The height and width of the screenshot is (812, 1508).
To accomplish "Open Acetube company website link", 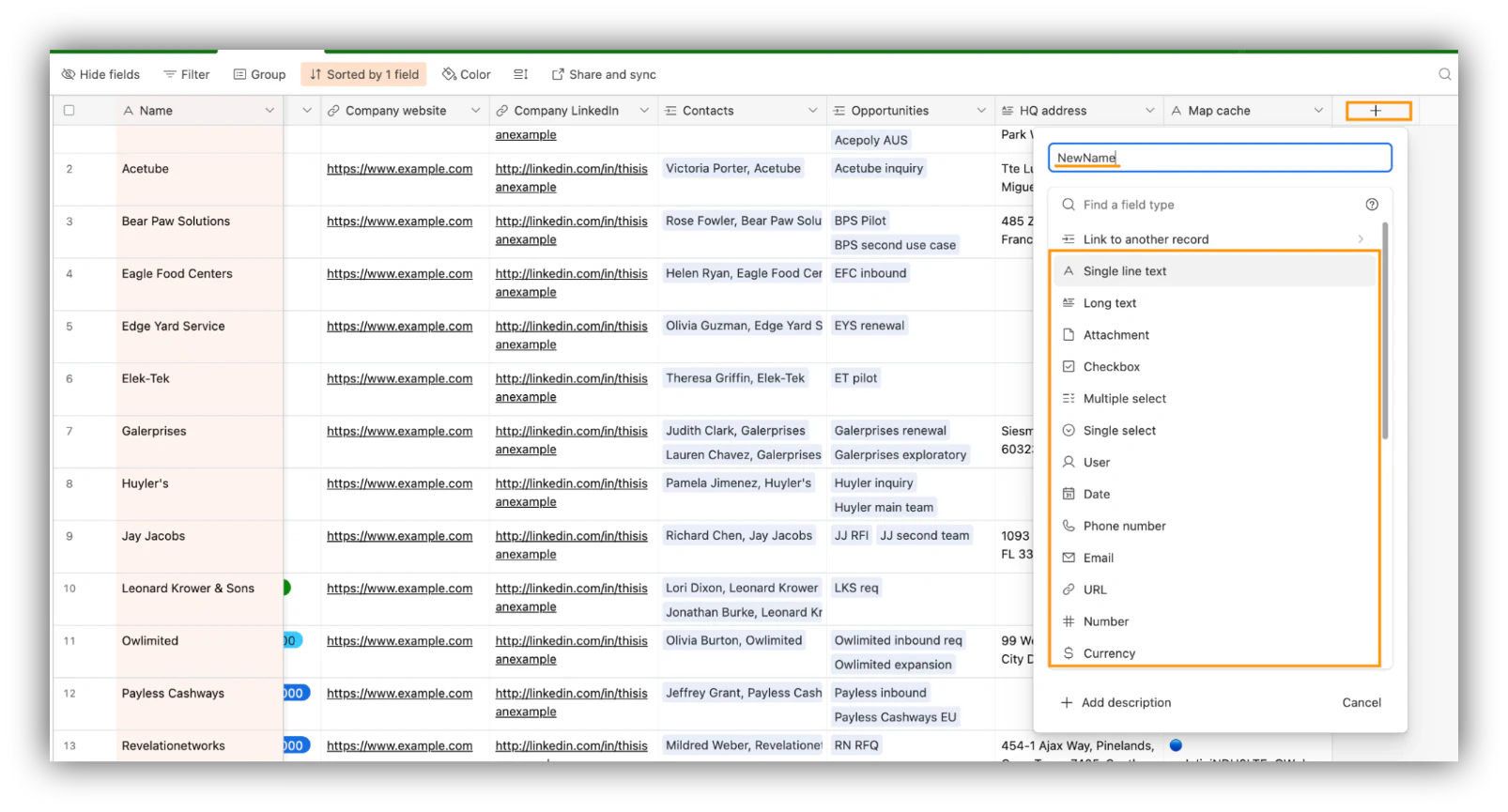I will click(400, 169).
